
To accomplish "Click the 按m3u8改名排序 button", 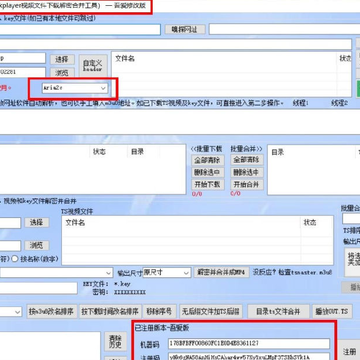I will pyautogui.click(x=52, y=312).
